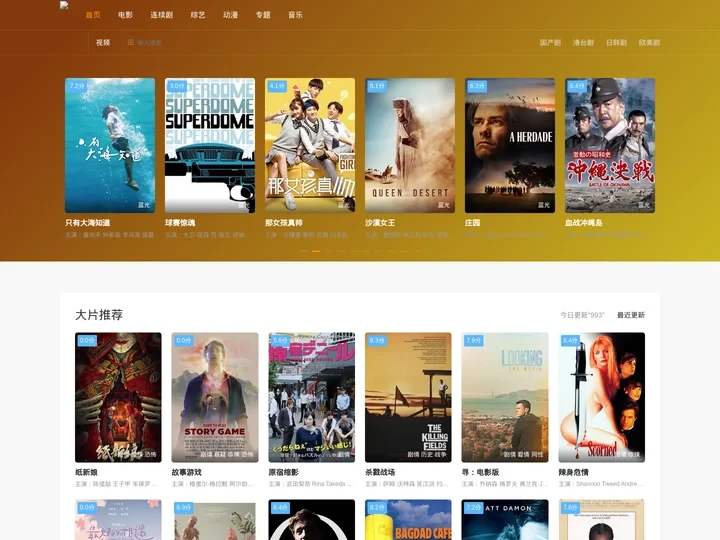This screenshot has height=540, width=720.
Task: Open the 港台剧 category link
Action: tap(583, 43)
